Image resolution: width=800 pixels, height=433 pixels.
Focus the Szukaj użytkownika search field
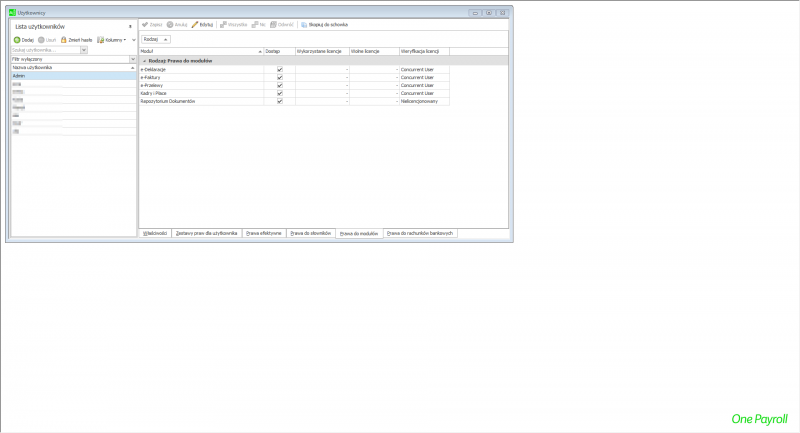coord(45,50)
